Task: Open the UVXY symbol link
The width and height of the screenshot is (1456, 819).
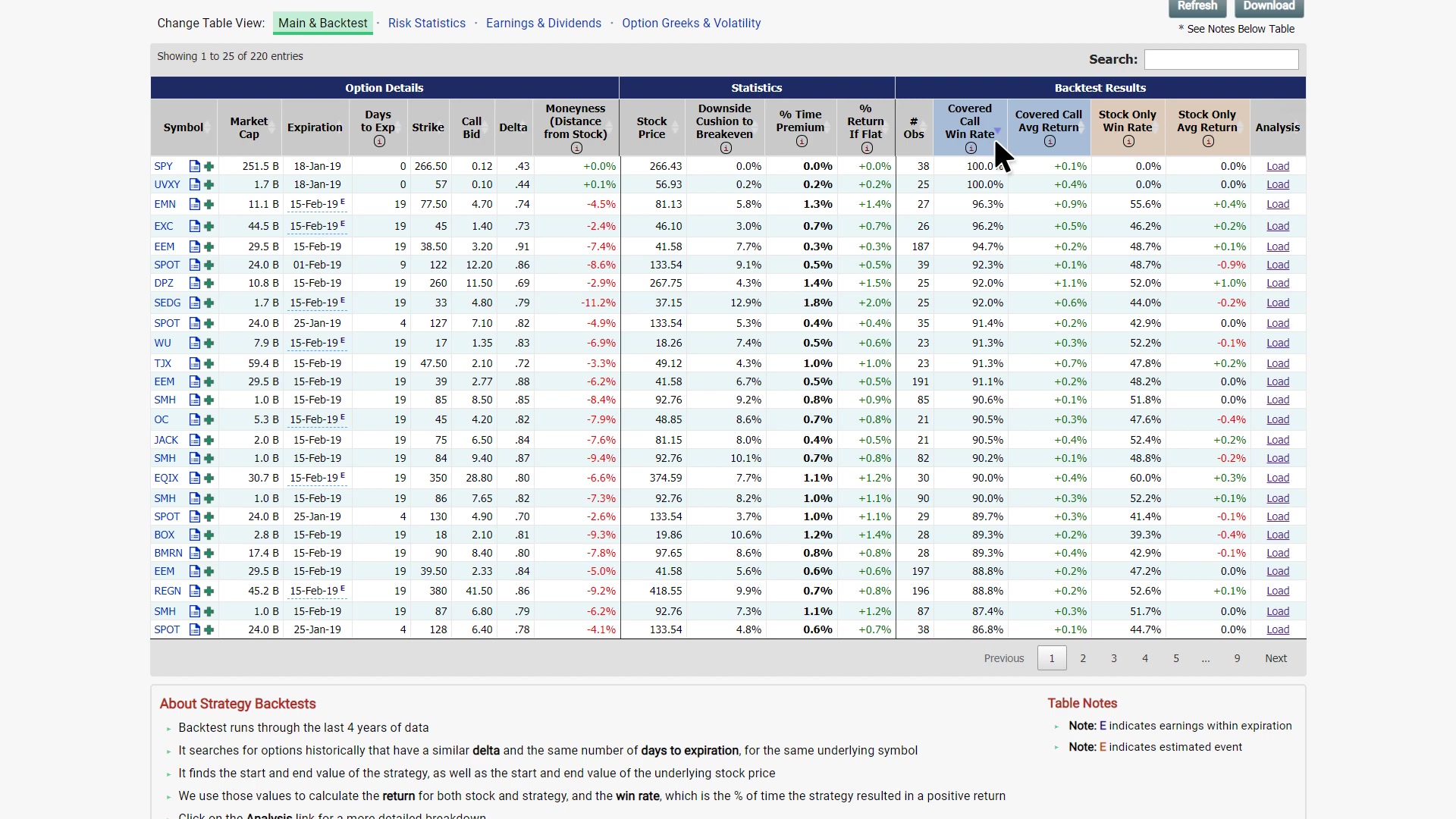Action: (x=167, y=184)
